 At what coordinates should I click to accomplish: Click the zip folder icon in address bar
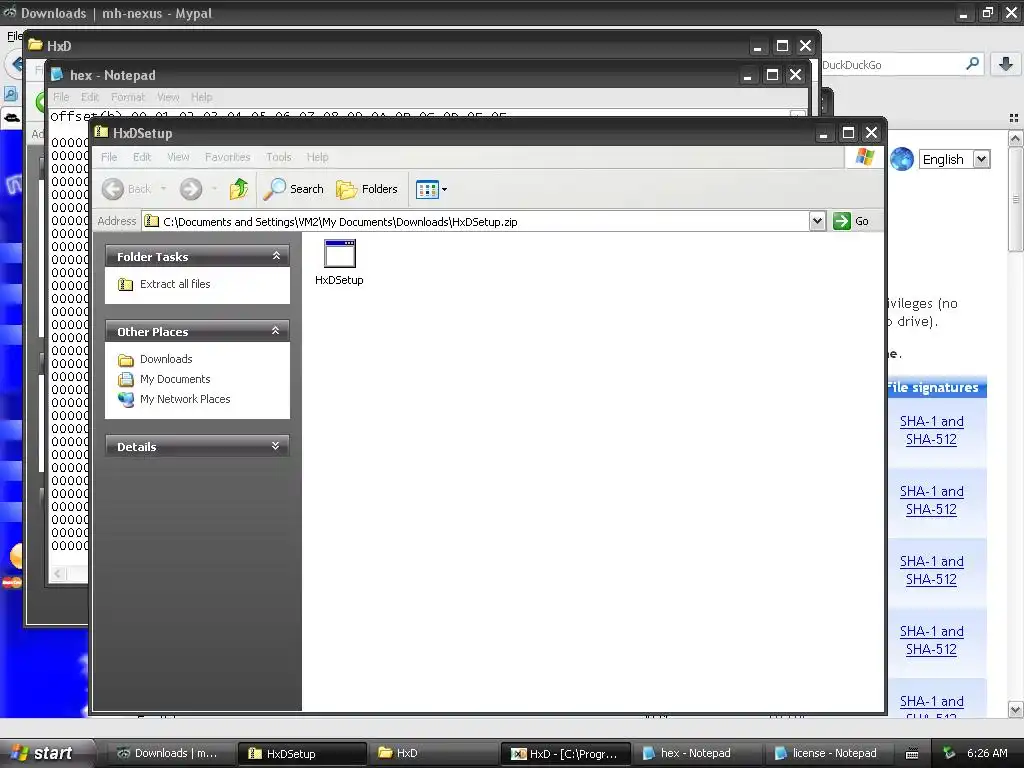pos(152,221)
